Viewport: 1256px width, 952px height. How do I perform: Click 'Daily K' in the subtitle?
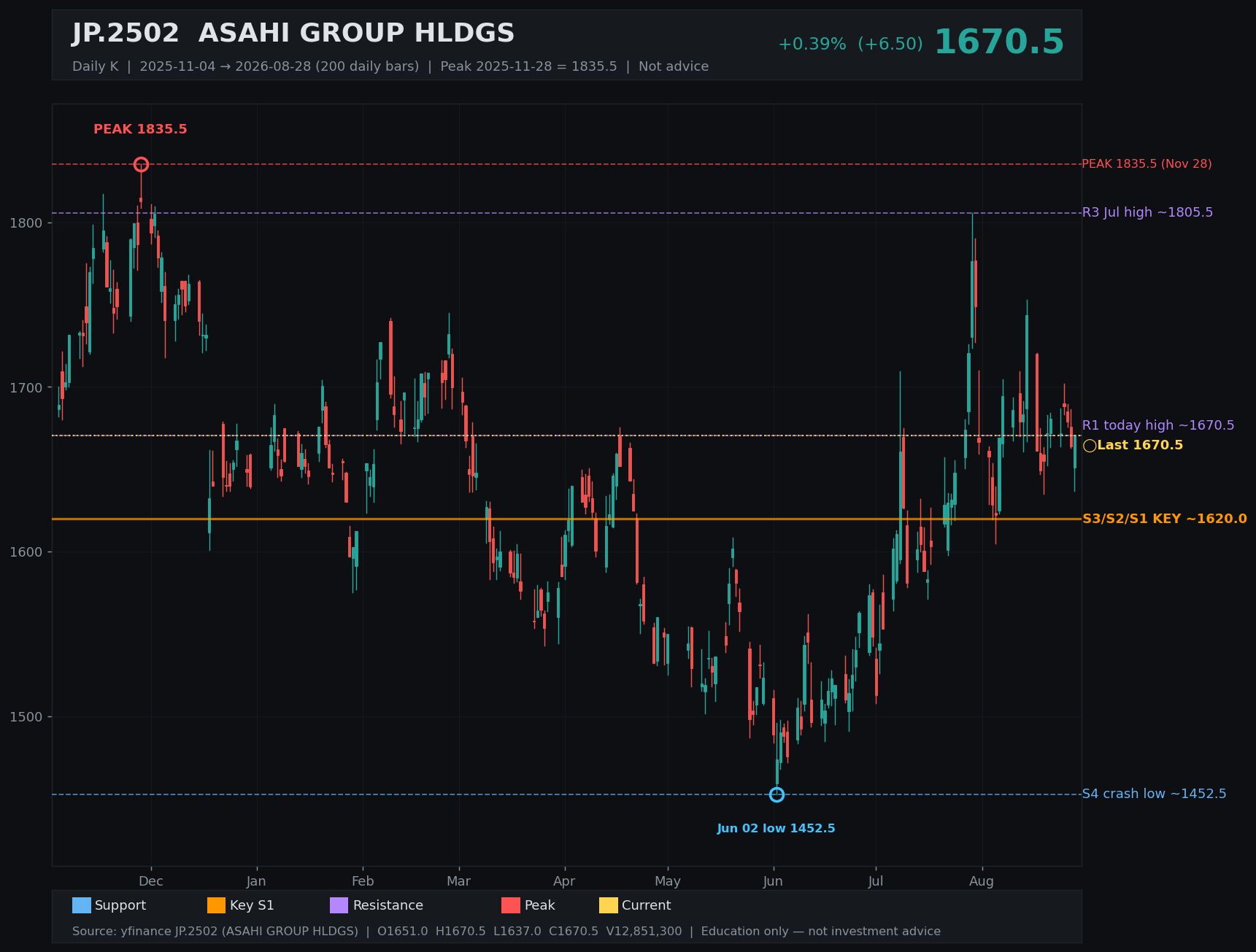[x=95, y=66]
